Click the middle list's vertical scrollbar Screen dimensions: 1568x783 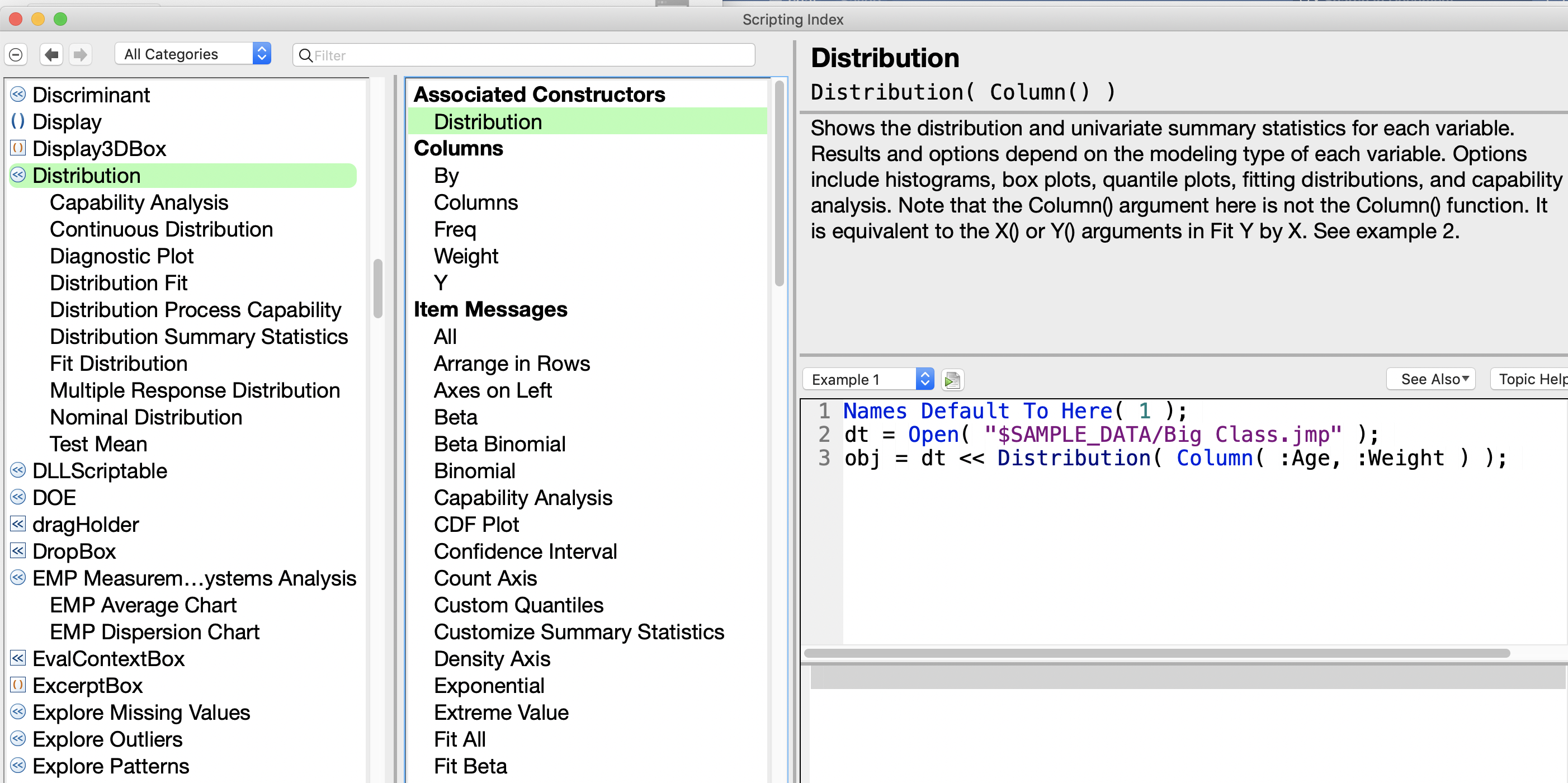778,183
